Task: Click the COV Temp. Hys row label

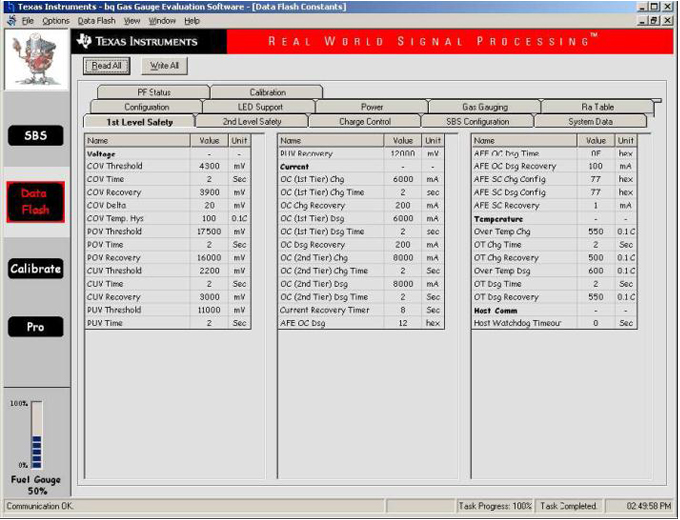Action: pos(115,219)
